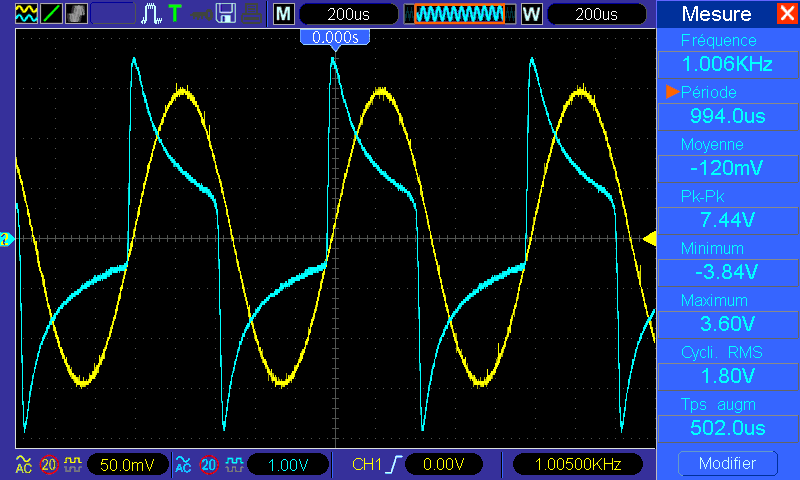The width and height of the screenshot is (800, 480).
Task: Click the pulse waveform icon in top toolbar
Action: 150,14
